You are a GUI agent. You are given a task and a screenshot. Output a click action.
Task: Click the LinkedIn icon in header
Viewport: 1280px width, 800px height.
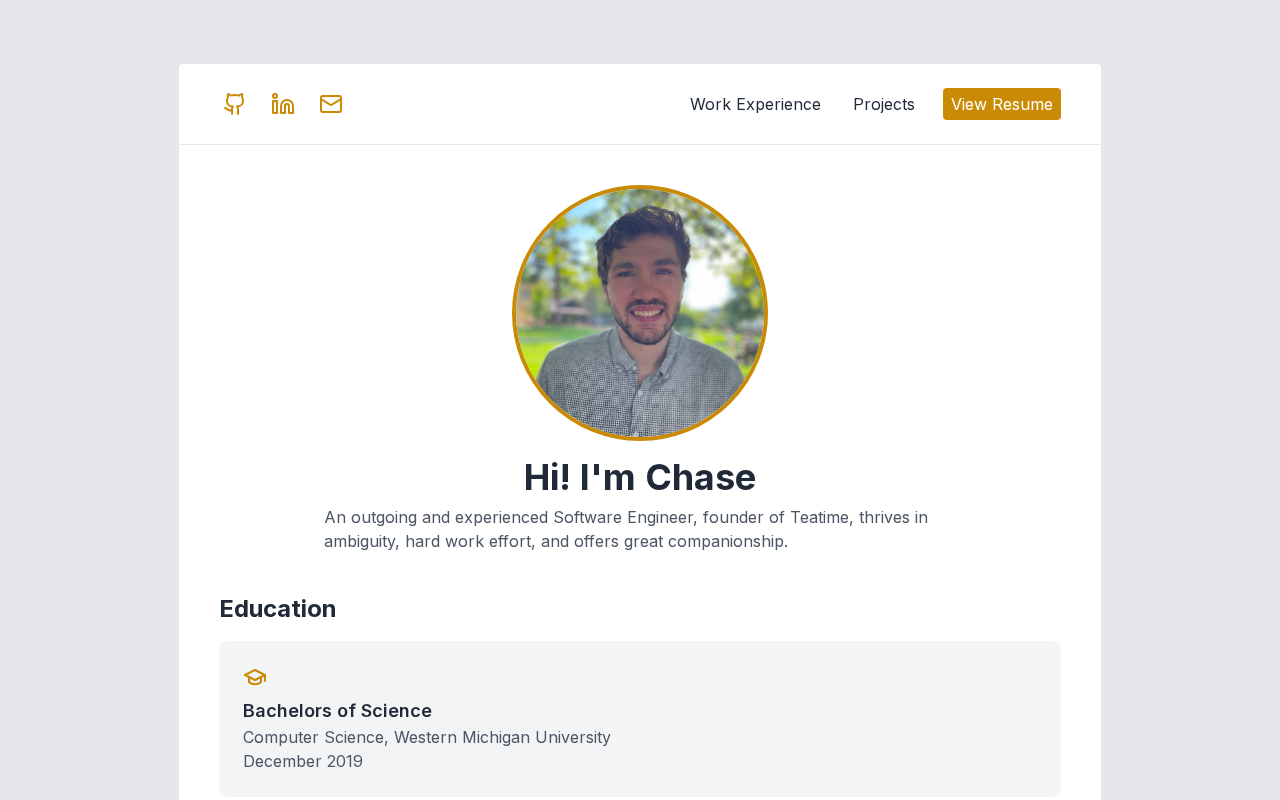click(283, 104)
